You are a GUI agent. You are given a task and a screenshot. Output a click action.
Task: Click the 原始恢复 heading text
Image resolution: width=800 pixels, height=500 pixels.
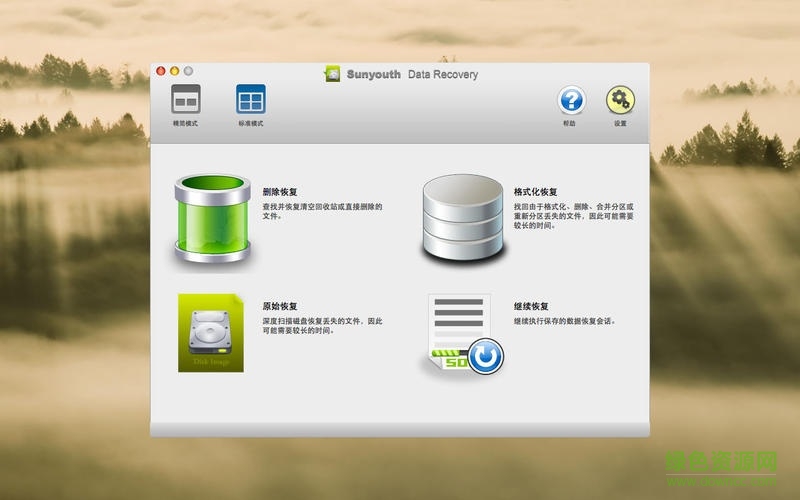280,306
